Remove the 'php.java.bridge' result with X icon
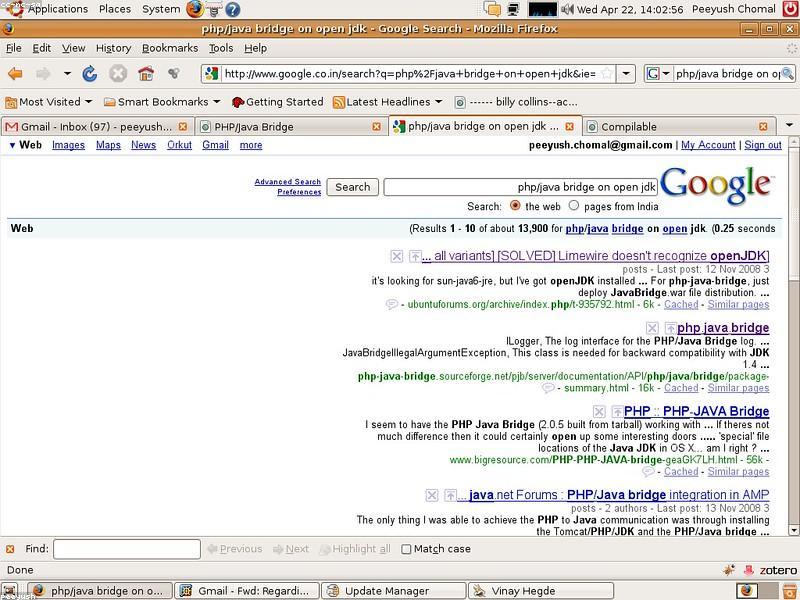 pyautogui.click(x=652, y=328)
